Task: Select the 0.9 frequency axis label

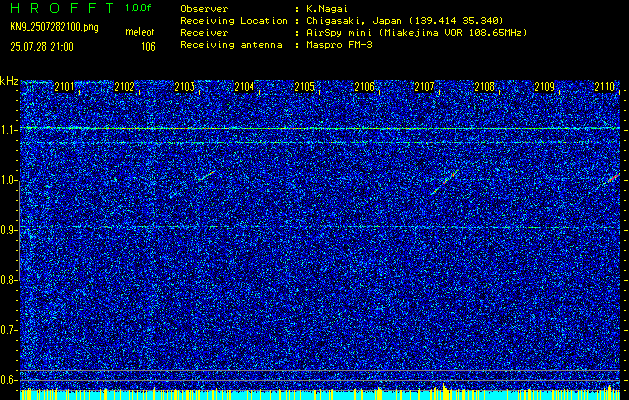Action: [7, 230]
